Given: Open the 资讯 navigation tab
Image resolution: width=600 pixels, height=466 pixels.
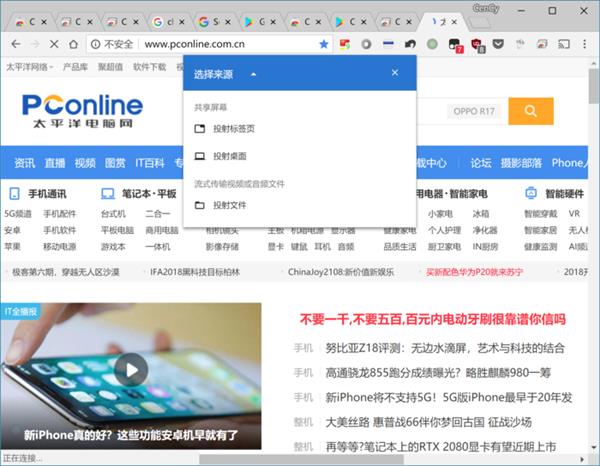Looking at the screenshot, I should click(x=24, y=163).
